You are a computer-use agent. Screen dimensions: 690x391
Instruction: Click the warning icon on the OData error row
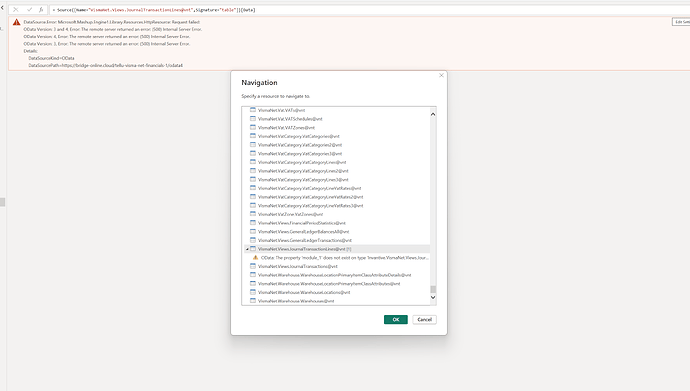[256, 257]
